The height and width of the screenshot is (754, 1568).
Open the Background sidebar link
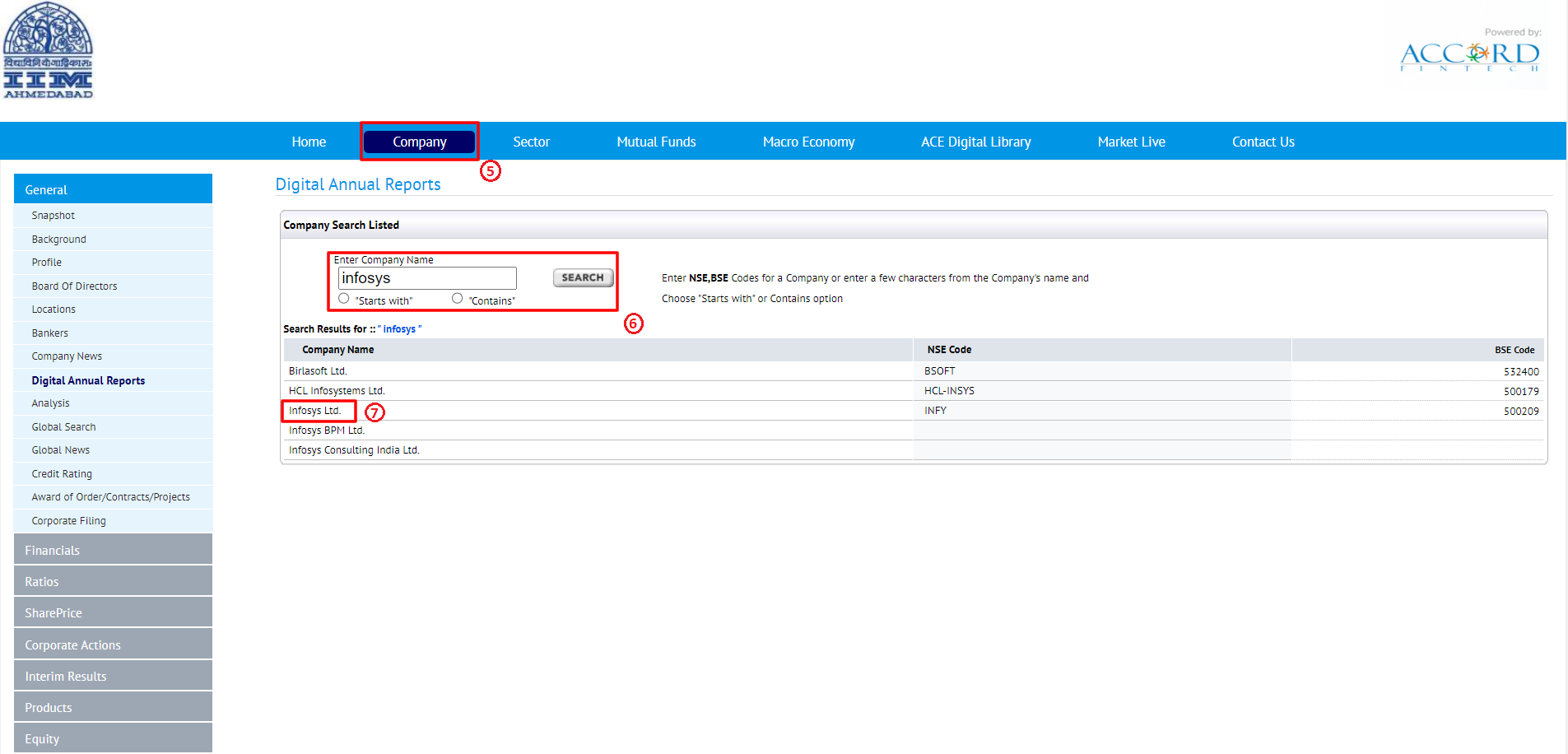[x=58, y=240]
